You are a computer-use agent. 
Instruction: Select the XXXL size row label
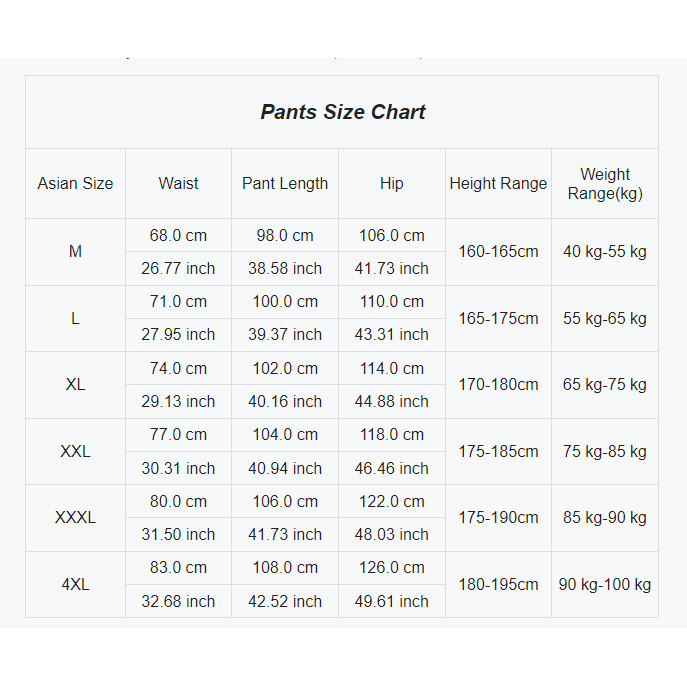[x=75, y=518]
